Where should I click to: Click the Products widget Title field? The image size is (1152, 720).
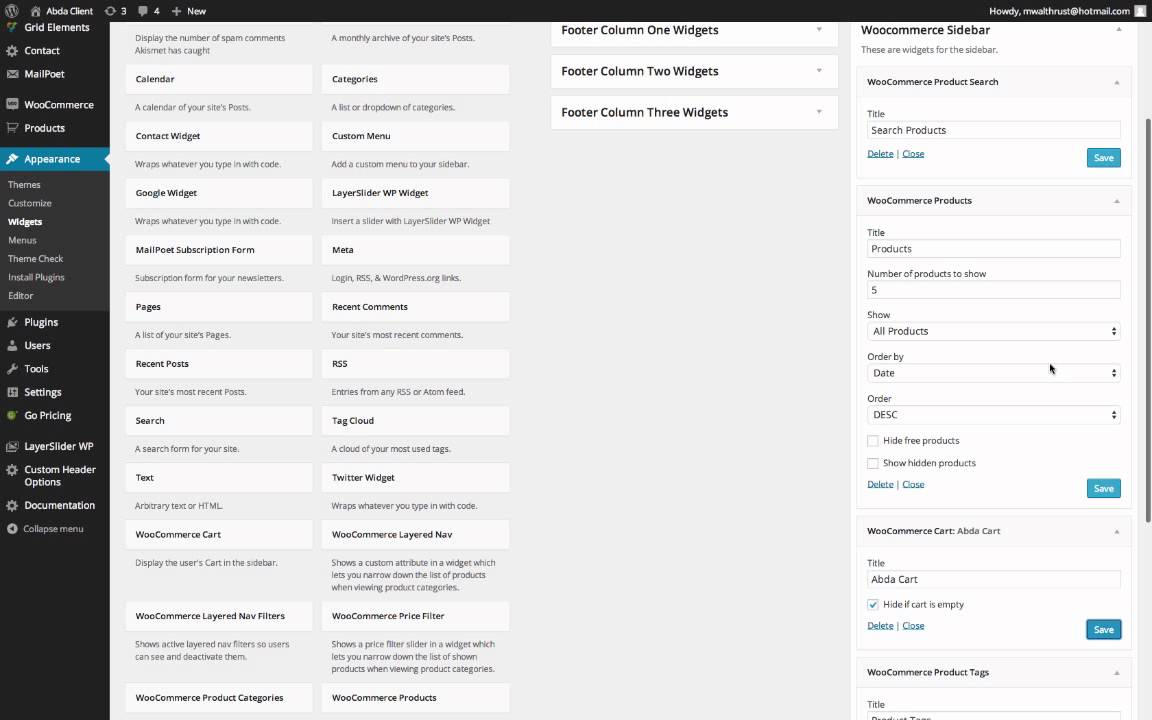click(994, 249)
